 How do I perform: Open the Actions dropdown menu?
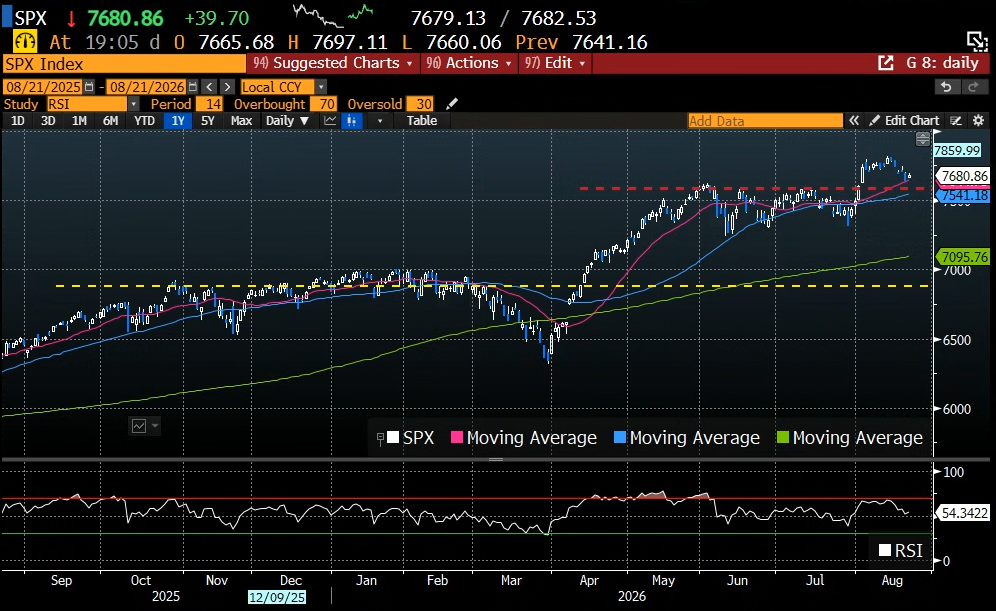(469, 63)
